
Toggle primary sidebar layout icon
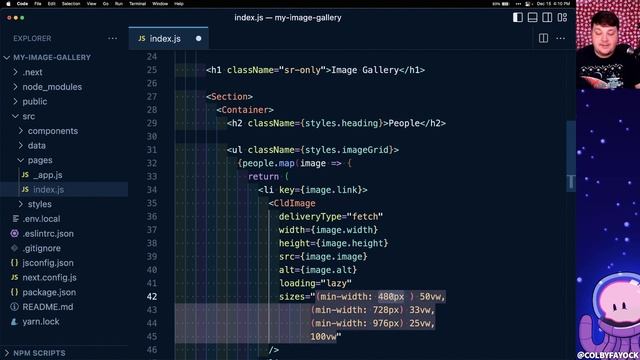tap(518, 17)
